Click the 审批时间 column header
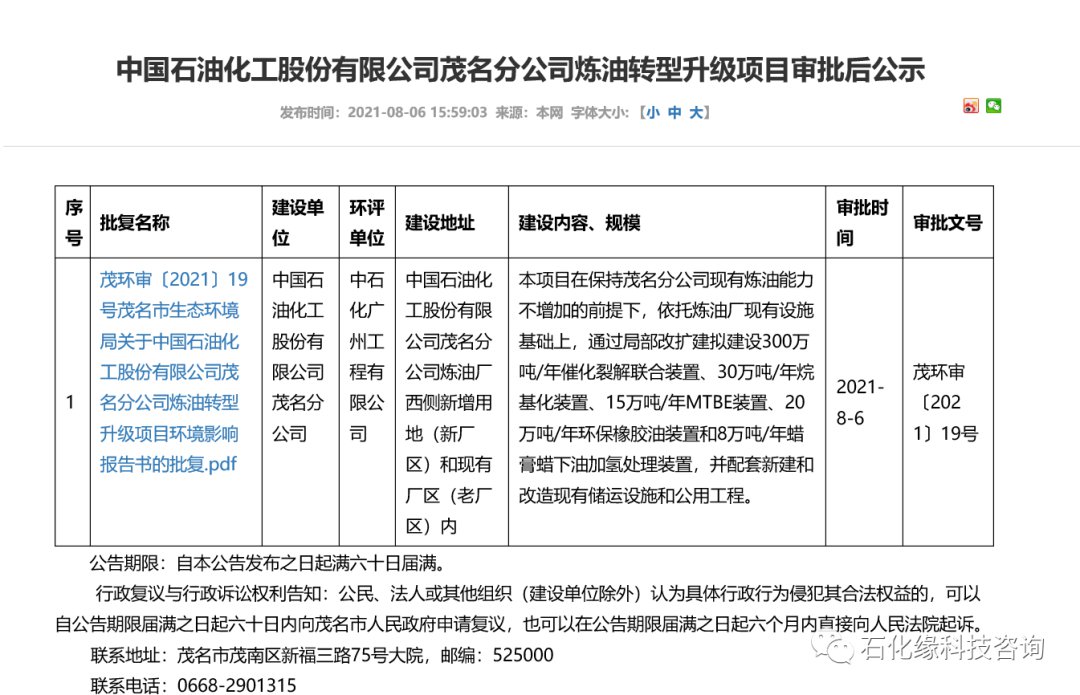The image size is (1080, 695). (x=864, y=222)
